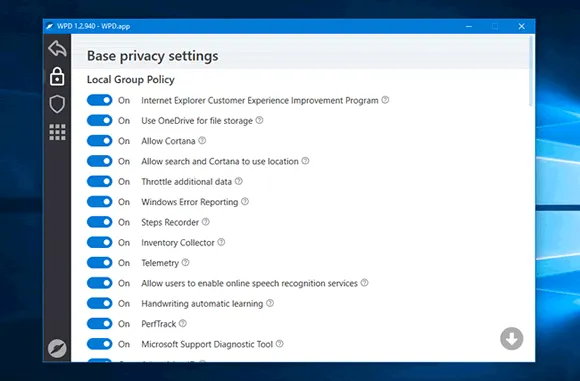The width and height of the screenshot is (580, 381).
Task: Toggle online speech recognition services switch
Action: 100,283
